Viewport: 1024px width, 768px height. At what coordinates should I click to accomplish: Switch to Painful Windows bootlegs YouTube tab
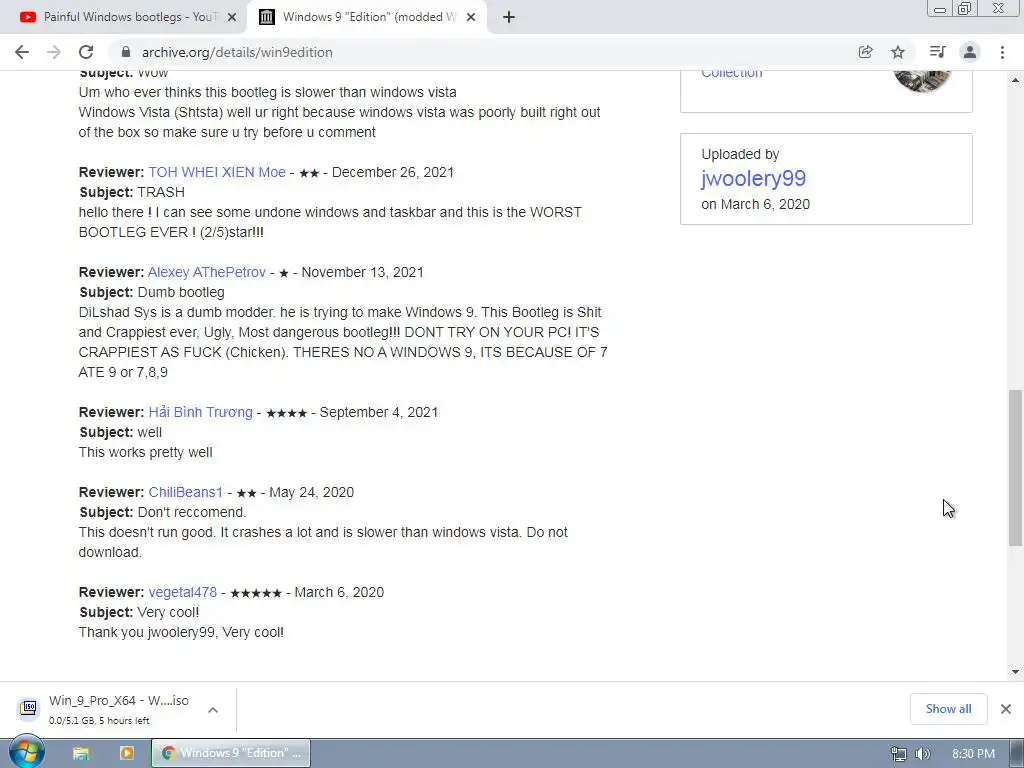pyautogui.click(x=124, y=17)
